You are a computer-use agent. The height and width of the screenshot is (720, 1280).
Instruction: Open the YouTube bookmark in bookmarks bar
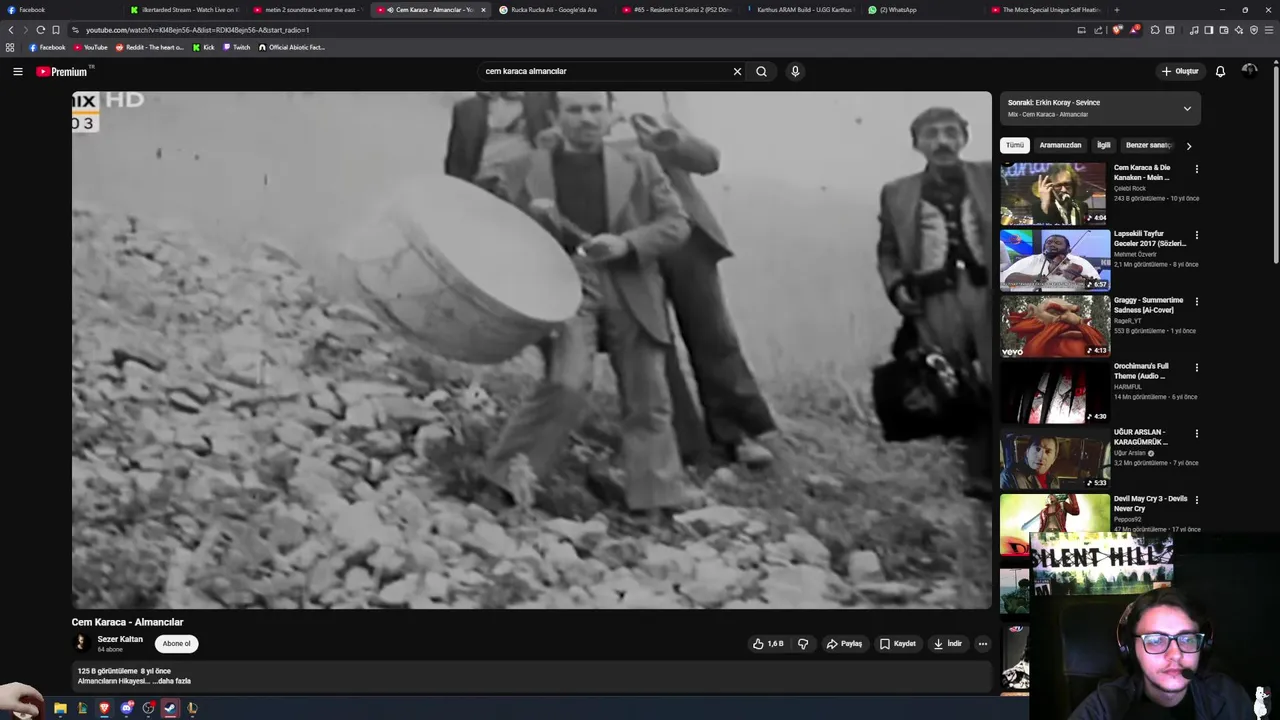pos(90,47)
